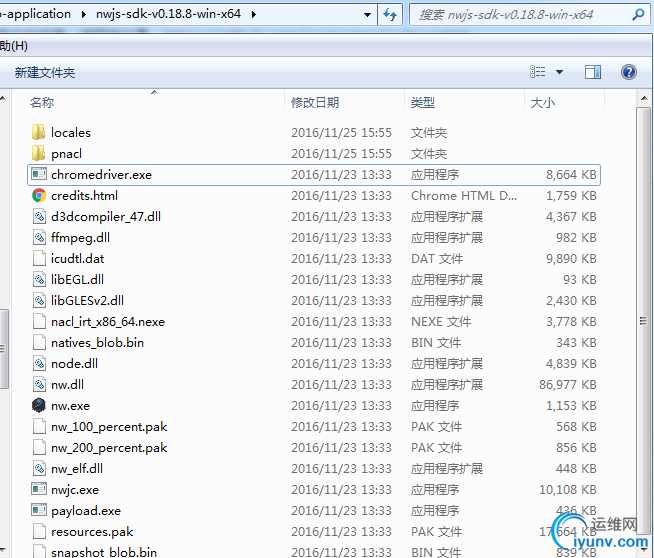Click the file list vertical scrollbar thumb
Image resolution: width=654 pixels, height=558 pixels.
pos(643,320)
